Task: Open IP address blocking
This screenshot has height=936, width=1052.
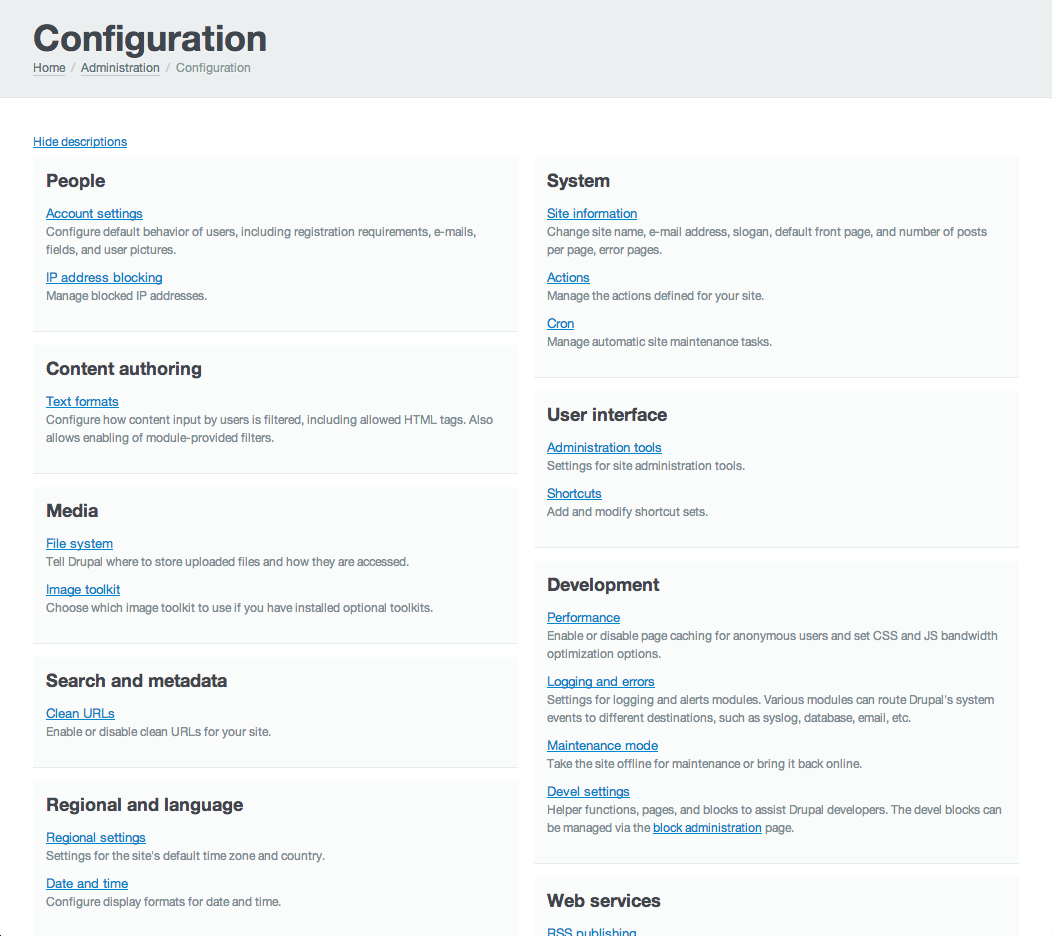Action: (104, 277)
